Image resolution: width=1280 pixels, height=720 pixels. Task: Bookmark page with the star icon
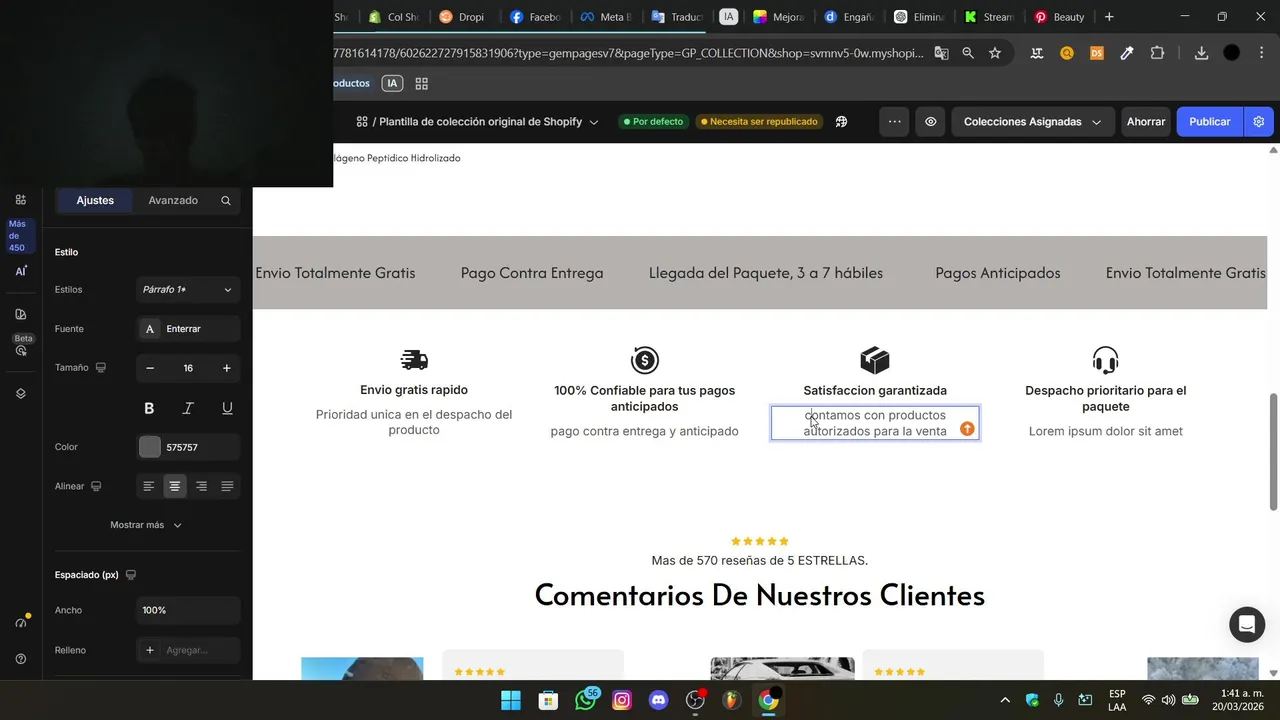click(x=995, y=53)
